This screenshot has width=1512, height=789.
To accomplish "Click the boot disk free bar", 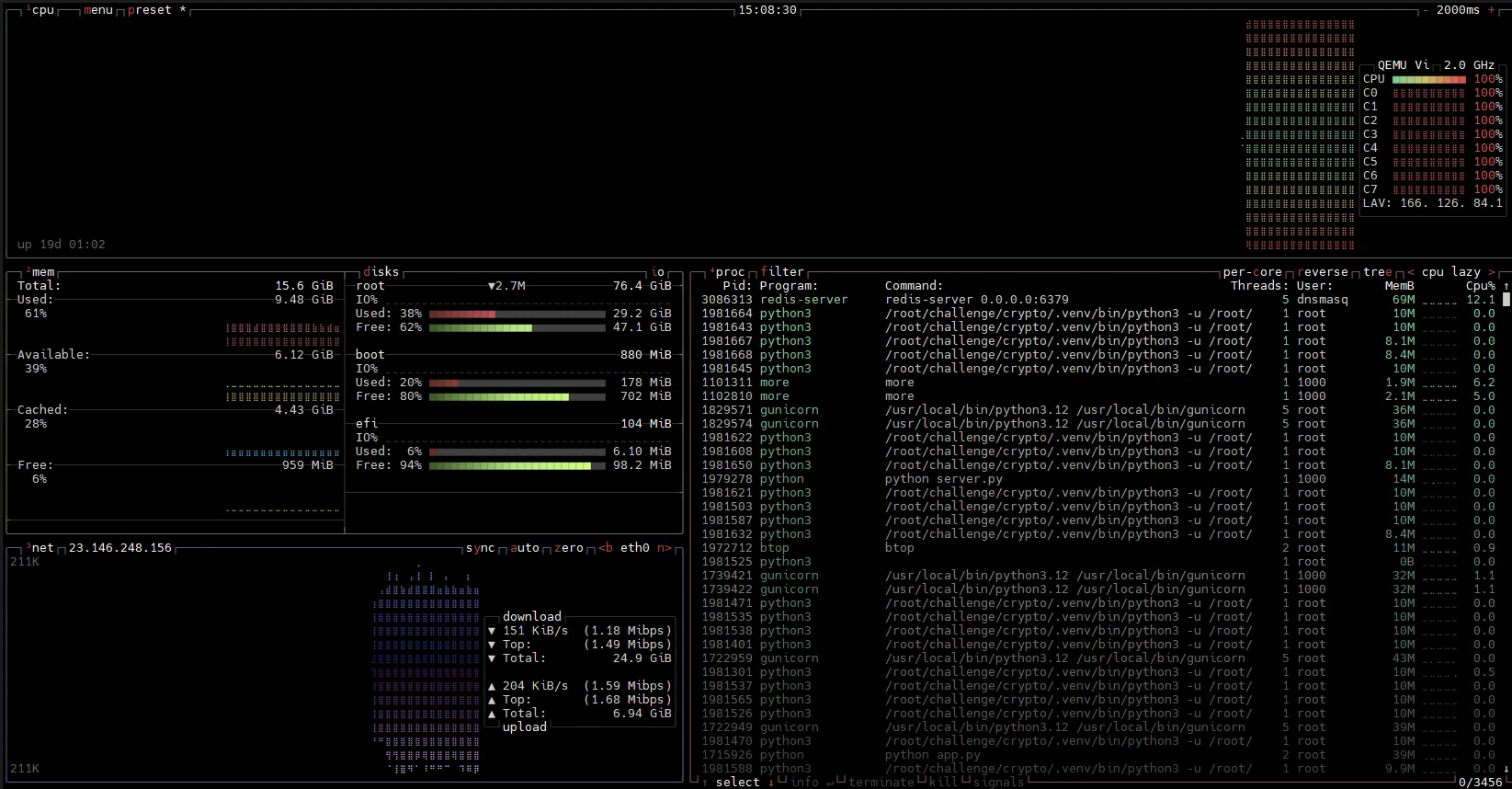I will [517, 396].
